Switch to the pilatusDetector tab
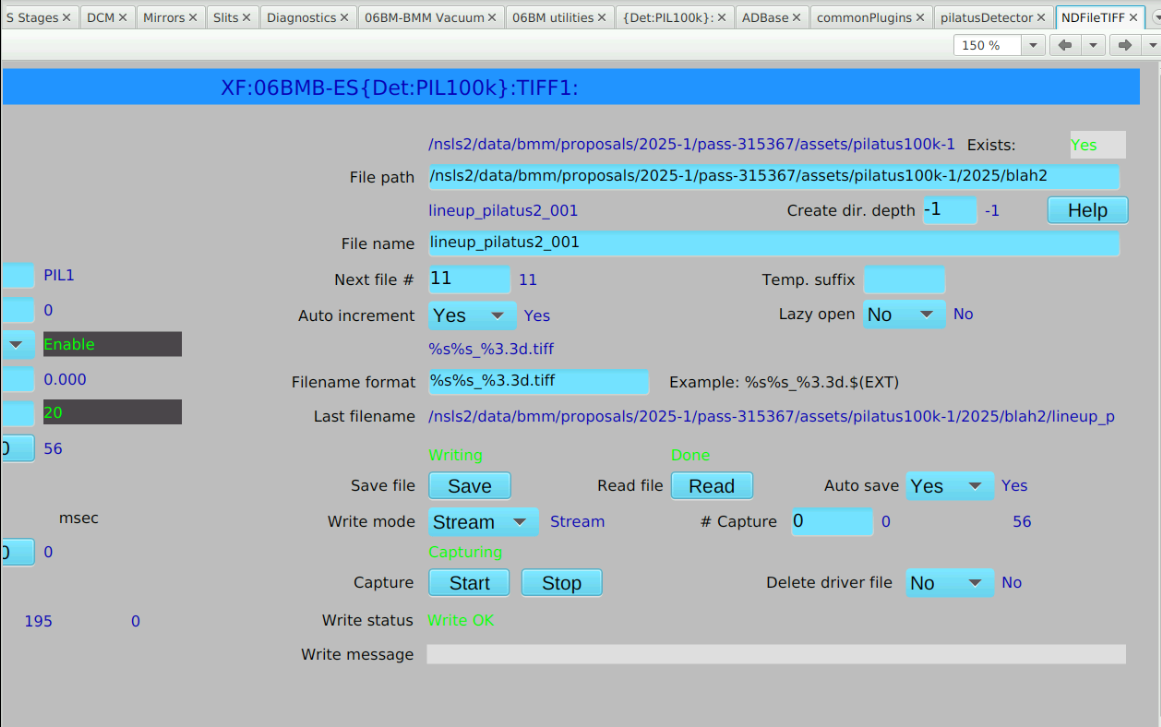Viewport: 1161px width, 727px height. tap(986, 17)
